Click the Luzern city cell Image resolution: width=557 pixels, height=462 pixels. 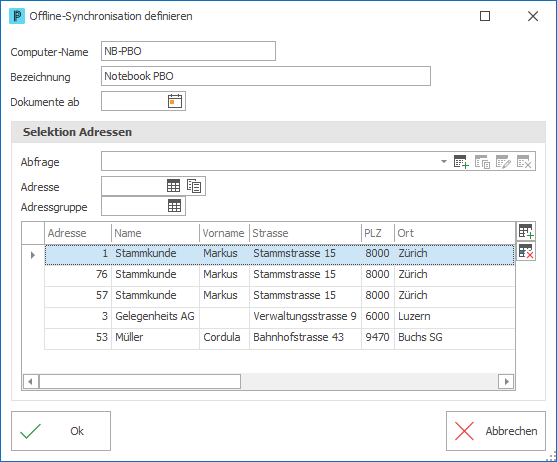455,317
